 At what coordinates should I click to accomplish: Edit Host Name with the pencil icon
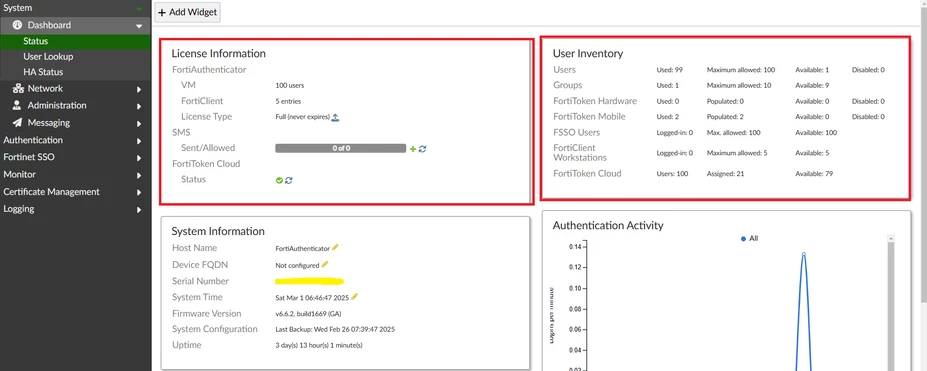coord(335,248)
